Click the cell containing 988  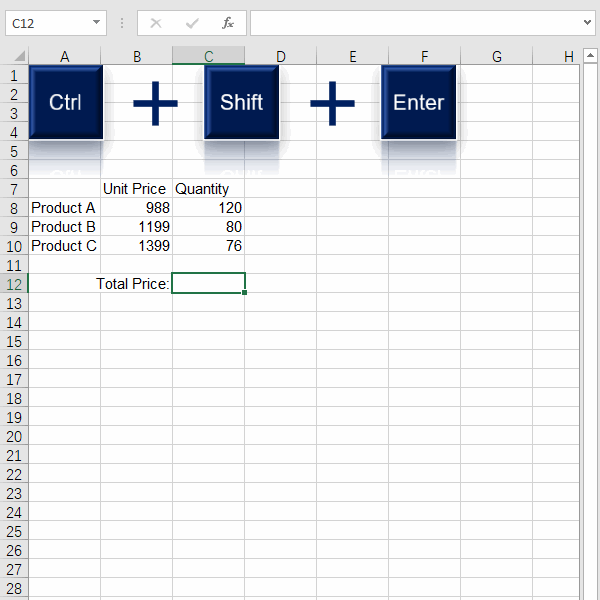(x=137, y=208)
